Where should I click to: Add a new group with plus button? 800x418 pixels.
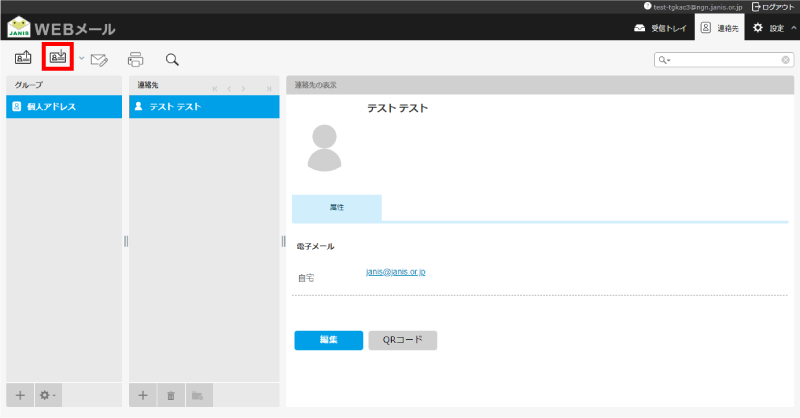[x=20, y=395]
